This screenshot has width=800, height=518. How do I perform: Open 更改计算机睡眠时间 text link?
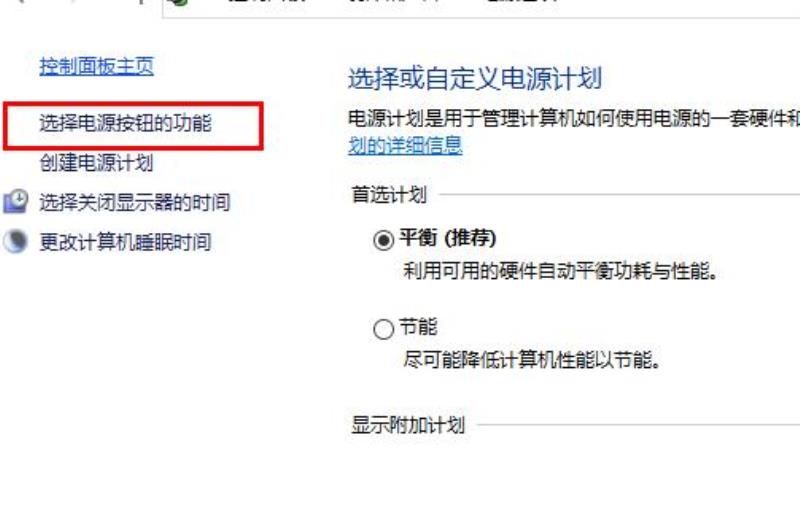[x=126, y=242]
